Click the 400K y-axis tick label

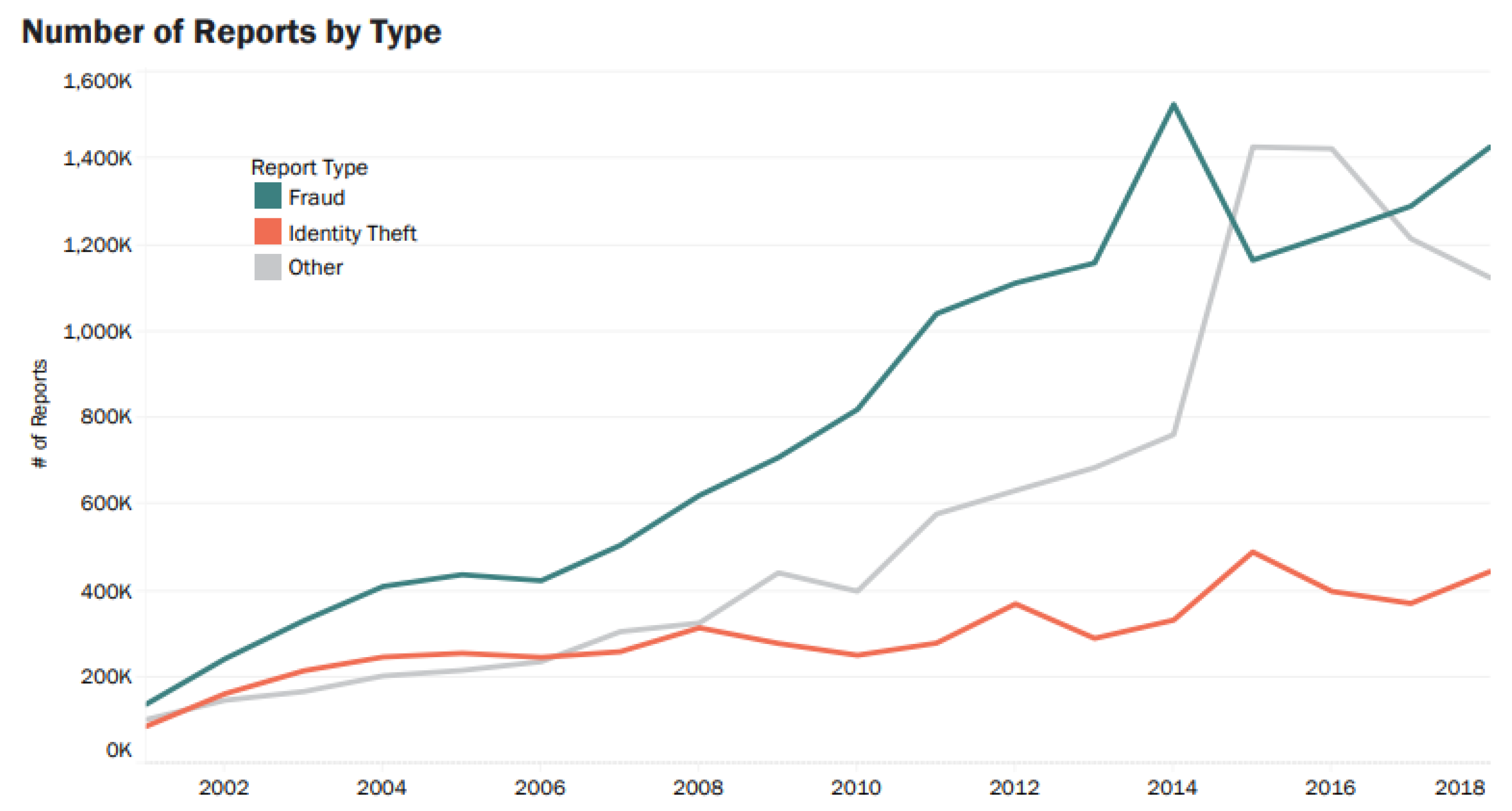point(106,592)
